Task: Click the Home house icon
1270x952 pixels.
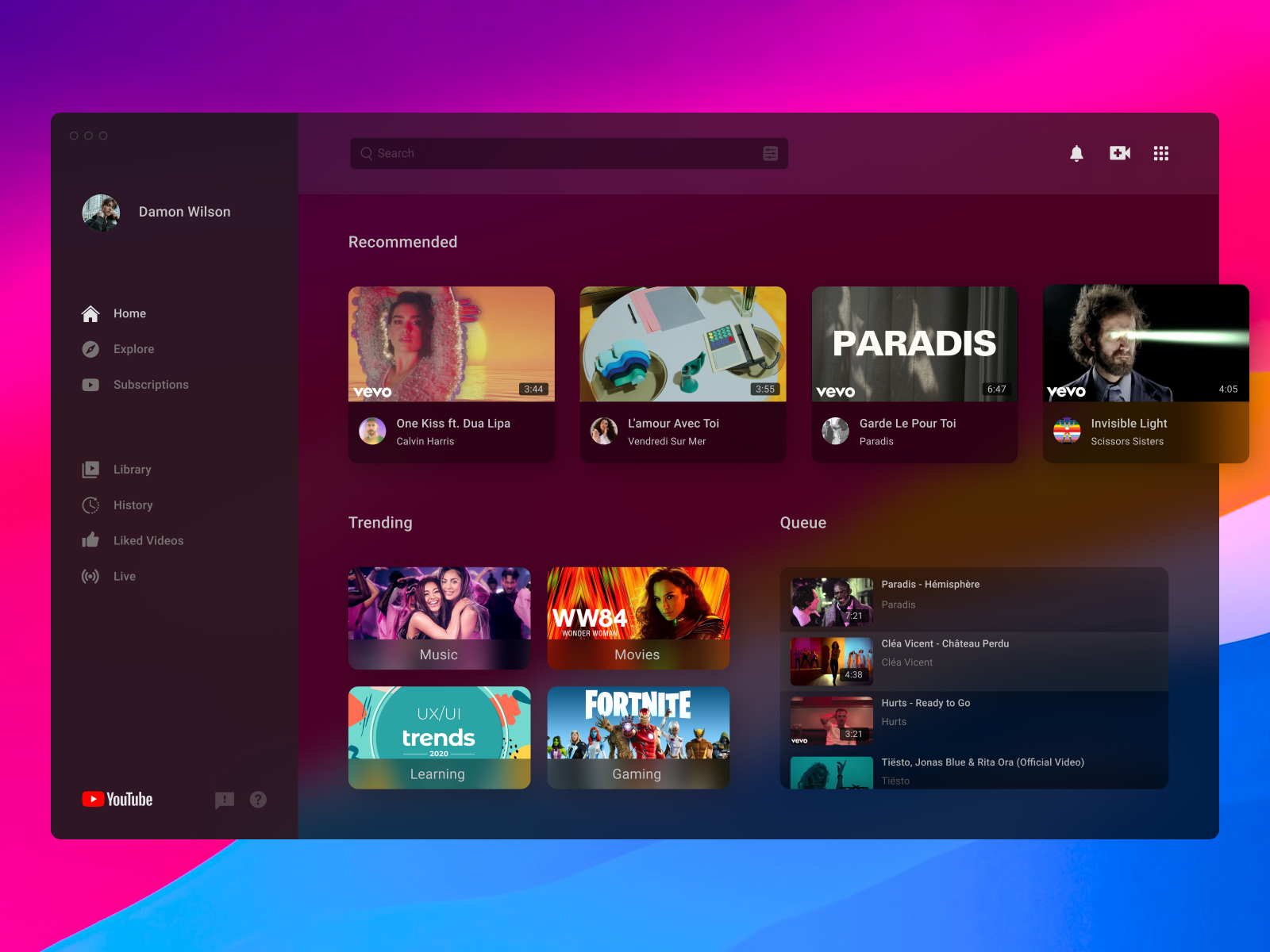Action: click(x=90, y=313)
